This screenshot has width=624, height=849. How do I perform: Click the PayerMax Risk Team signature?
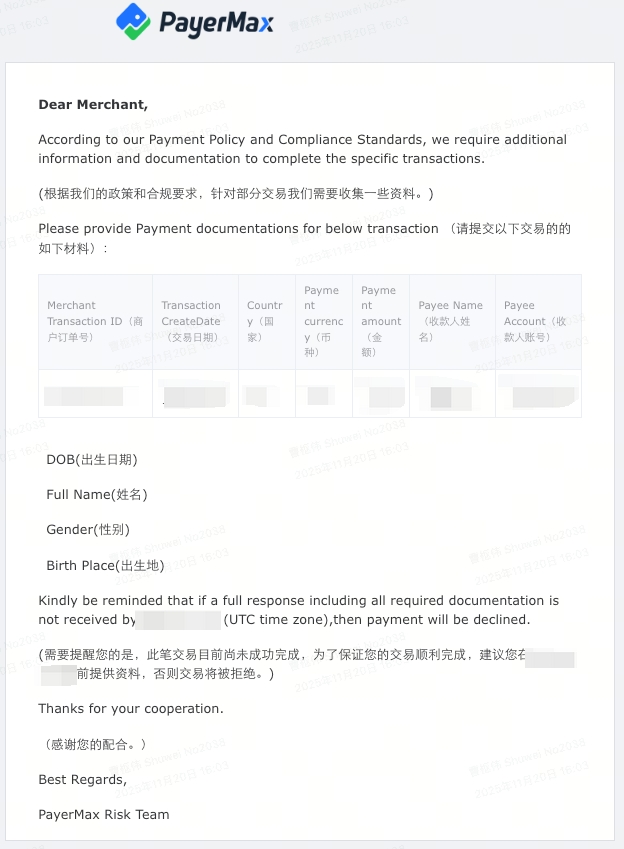click(x=104, y=814)
